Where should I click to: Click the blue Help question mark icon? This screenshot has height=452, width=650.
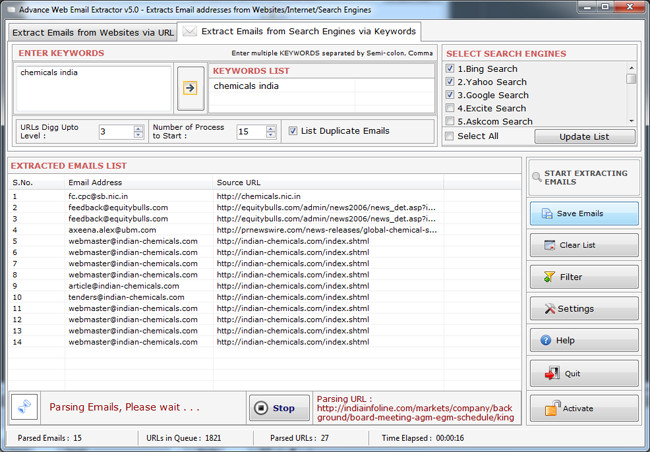546,340
